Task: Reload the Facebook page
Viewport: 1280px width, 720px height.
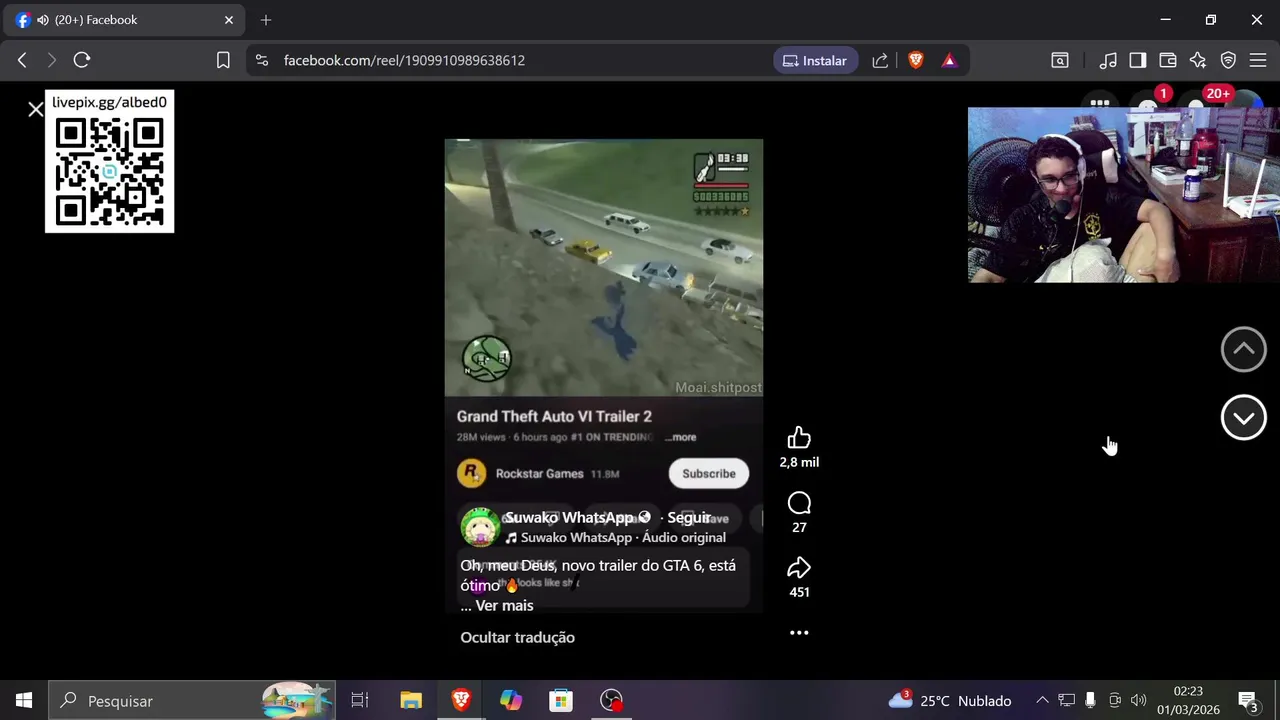Action: point(82,60)
